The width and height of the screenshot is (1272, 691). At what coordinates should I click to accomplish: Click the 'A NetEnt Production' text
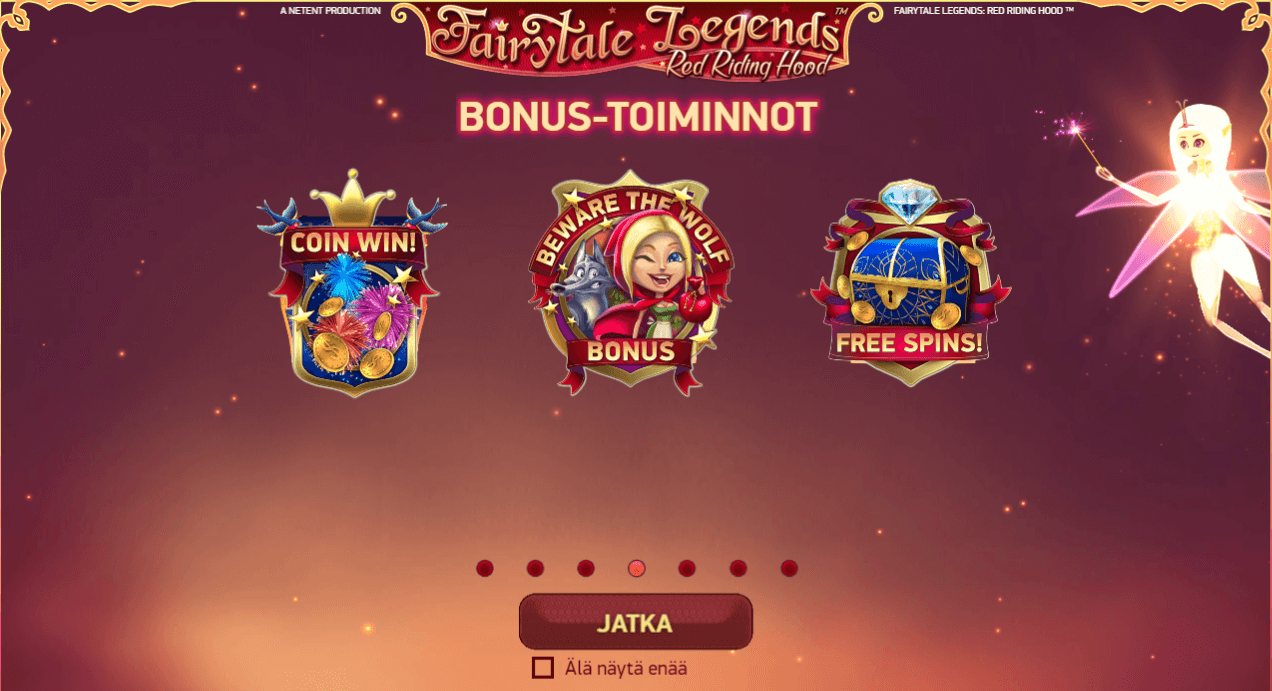pyautogui.click(x=330, y=10)
